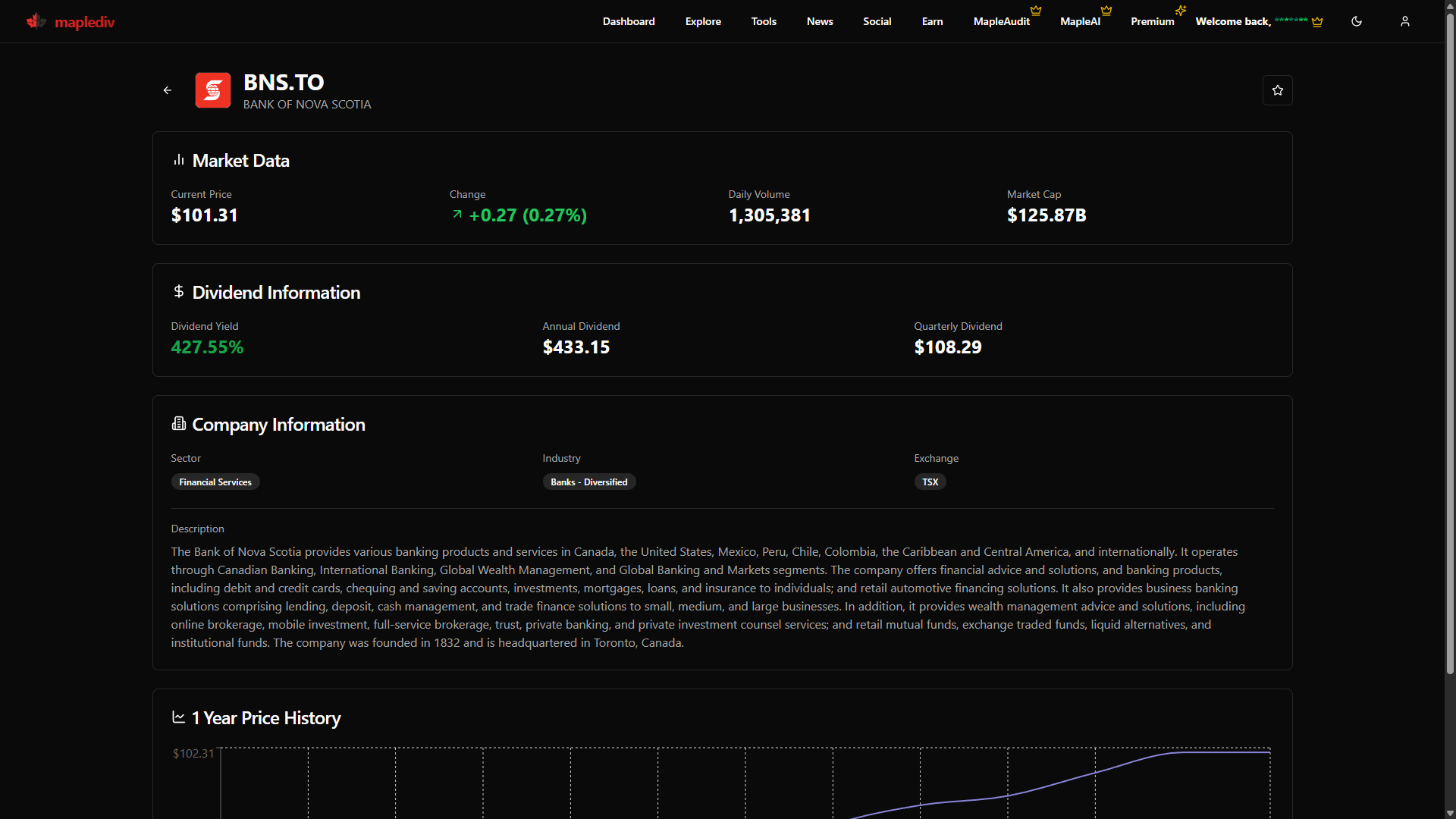Click the Premium crown icon
Screen dimensions: 1456x819
coord(1106,11)
